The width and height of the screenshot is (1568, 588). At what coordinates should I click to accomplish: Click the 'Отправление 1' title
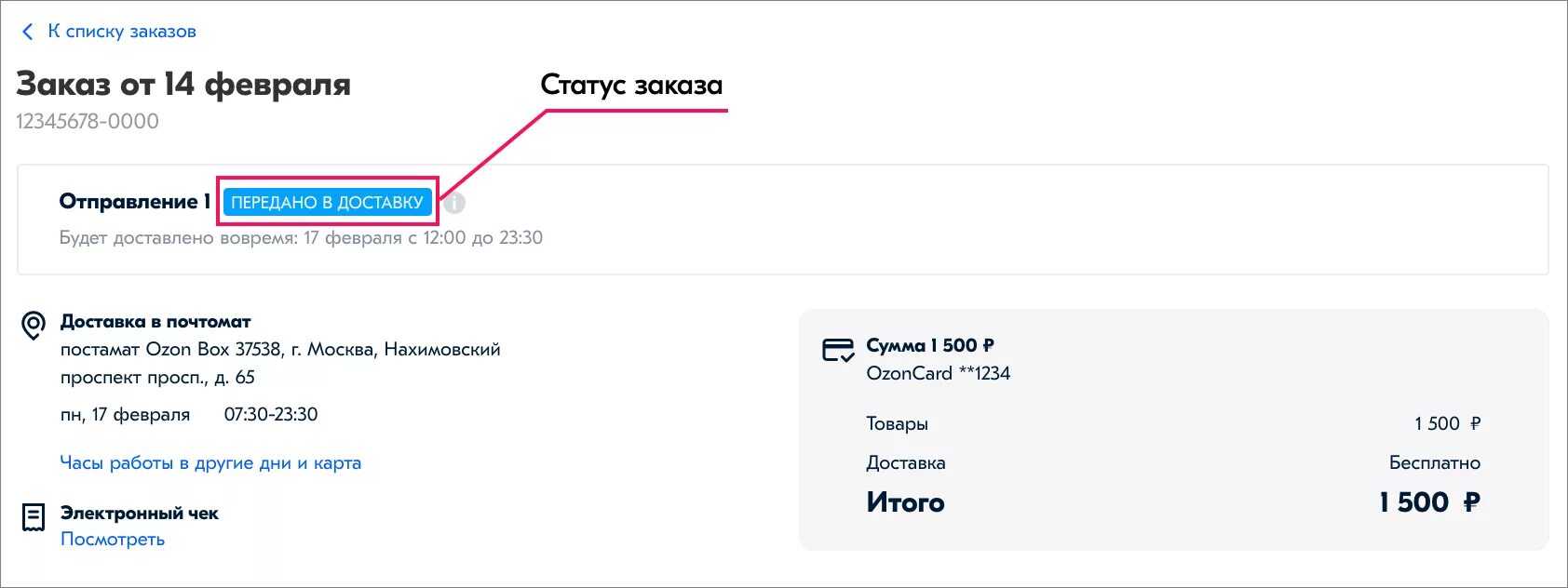[135, 201]
